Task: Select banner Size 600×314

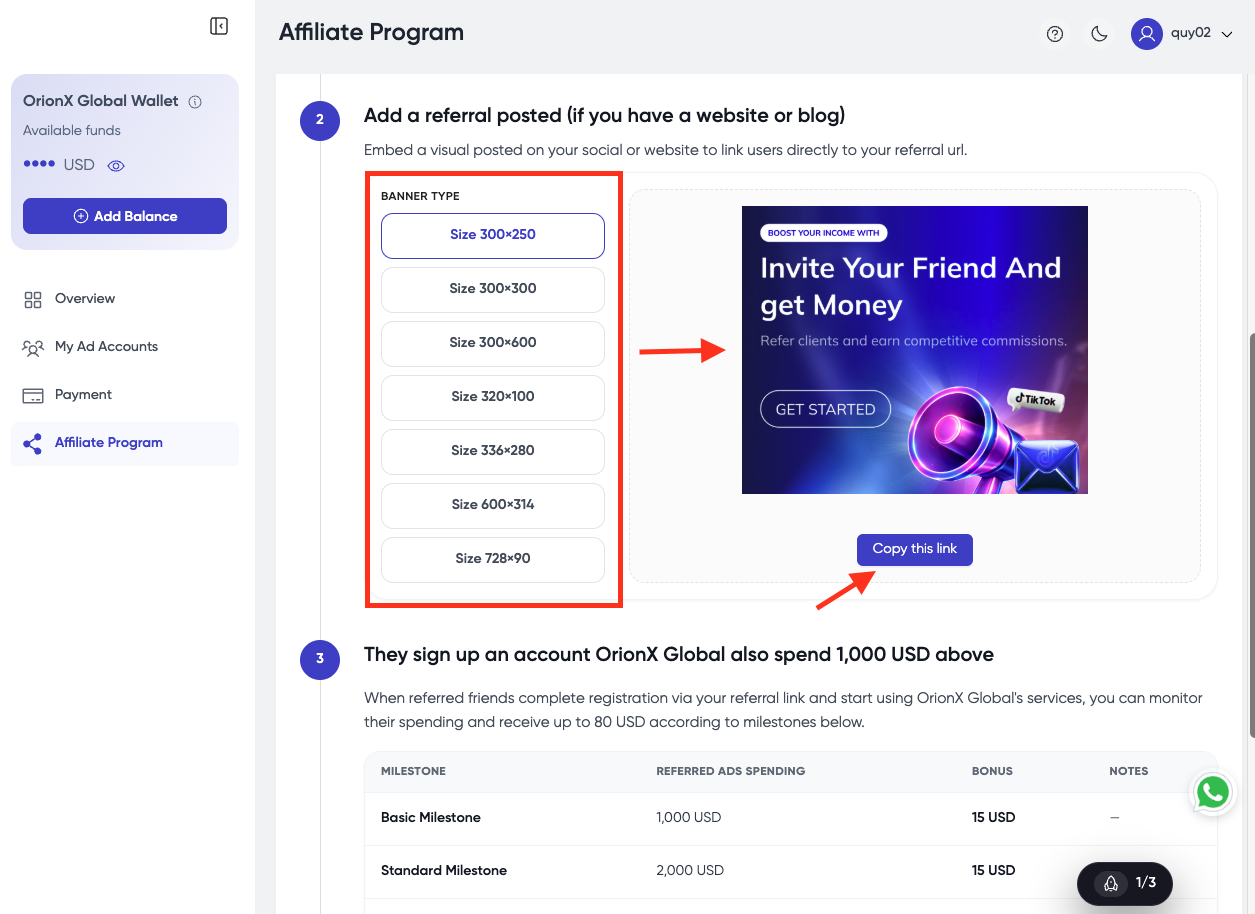Action: point(493,505)
